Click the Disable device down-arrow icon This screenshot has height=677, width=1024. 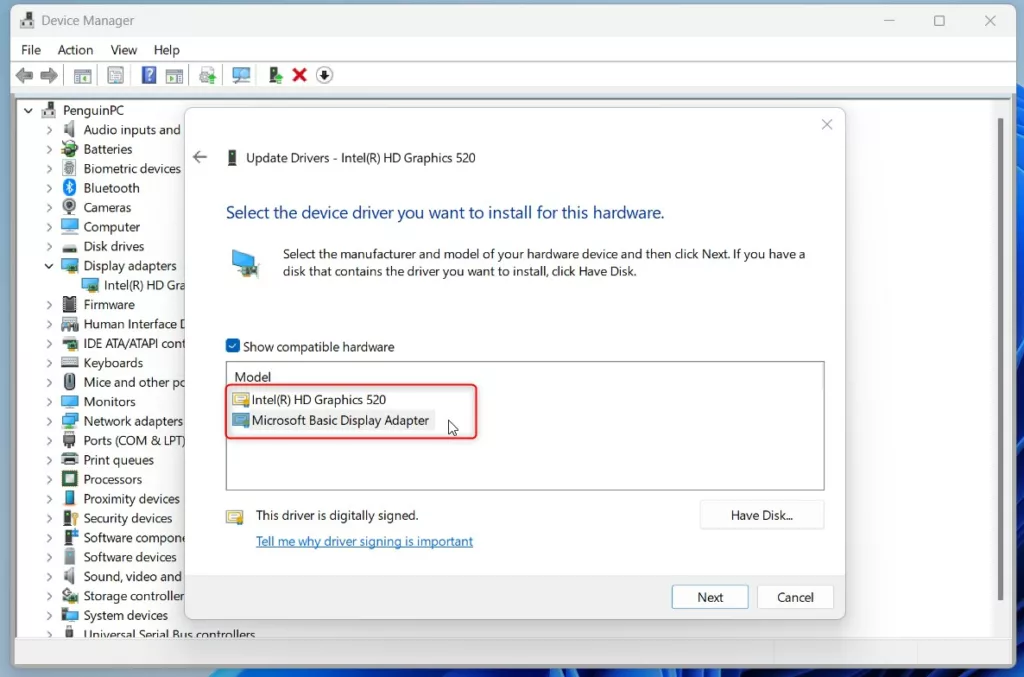[325, 76]
